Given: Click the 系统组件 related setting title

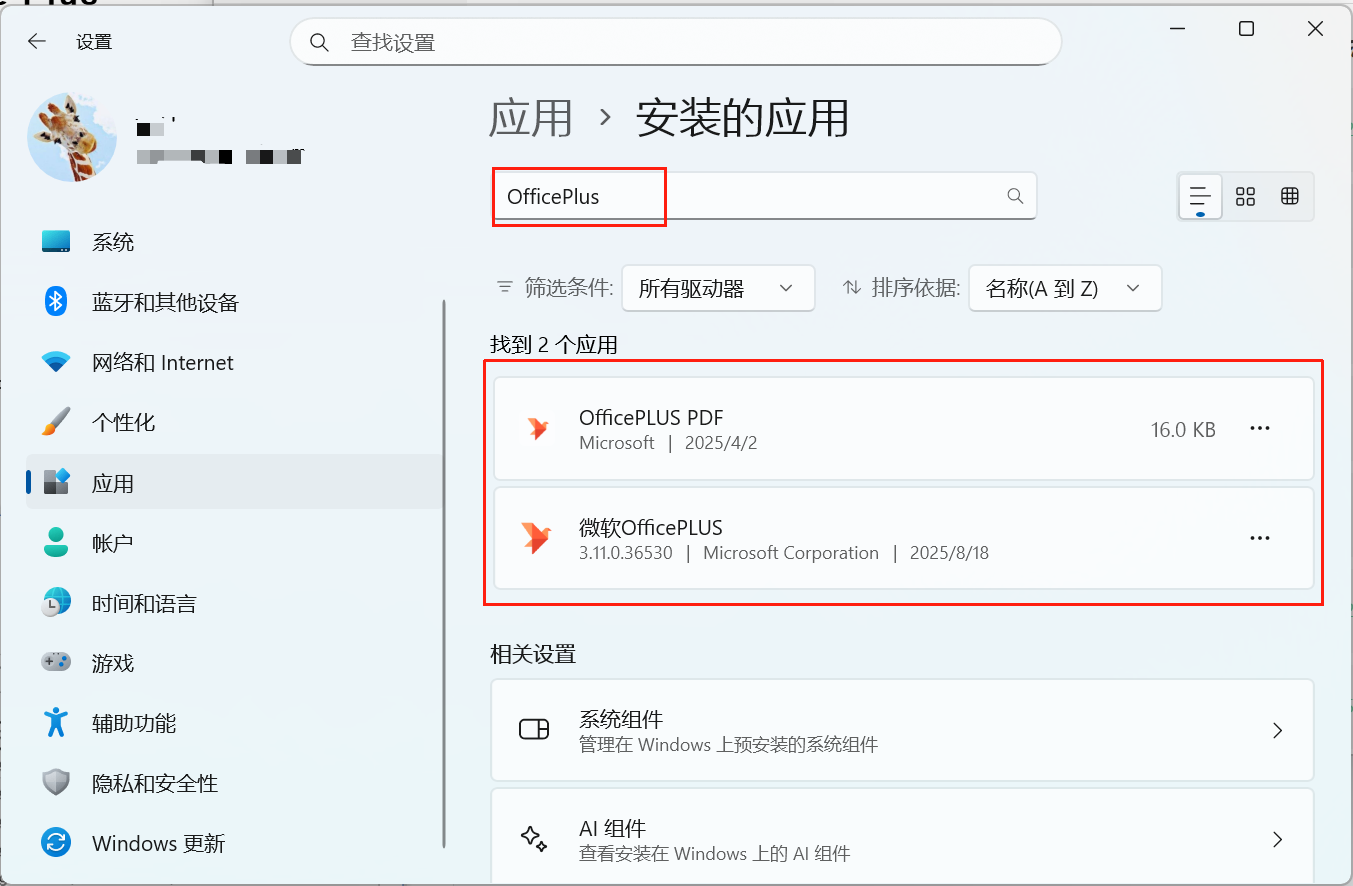Looking at the screenshot, I should [x=621, y=719].
